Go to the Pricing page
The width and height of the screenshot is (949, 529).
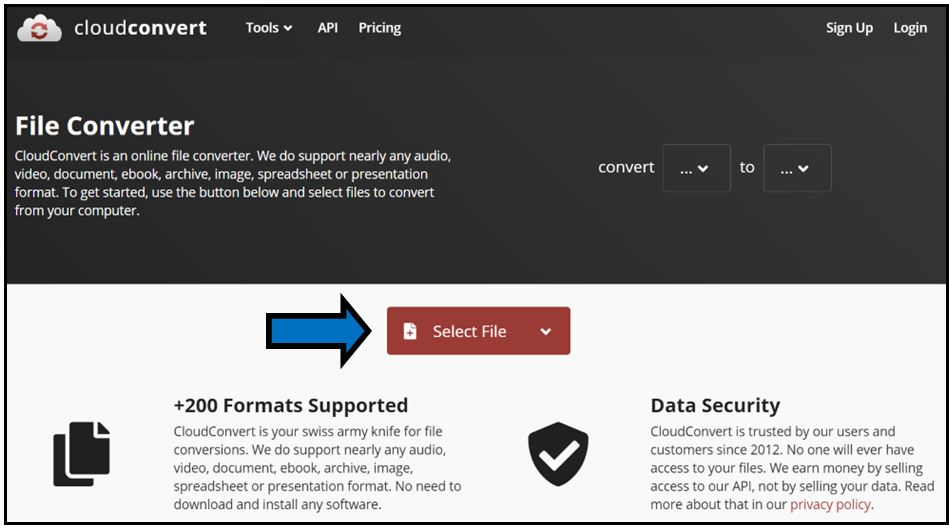coord(379,28)
